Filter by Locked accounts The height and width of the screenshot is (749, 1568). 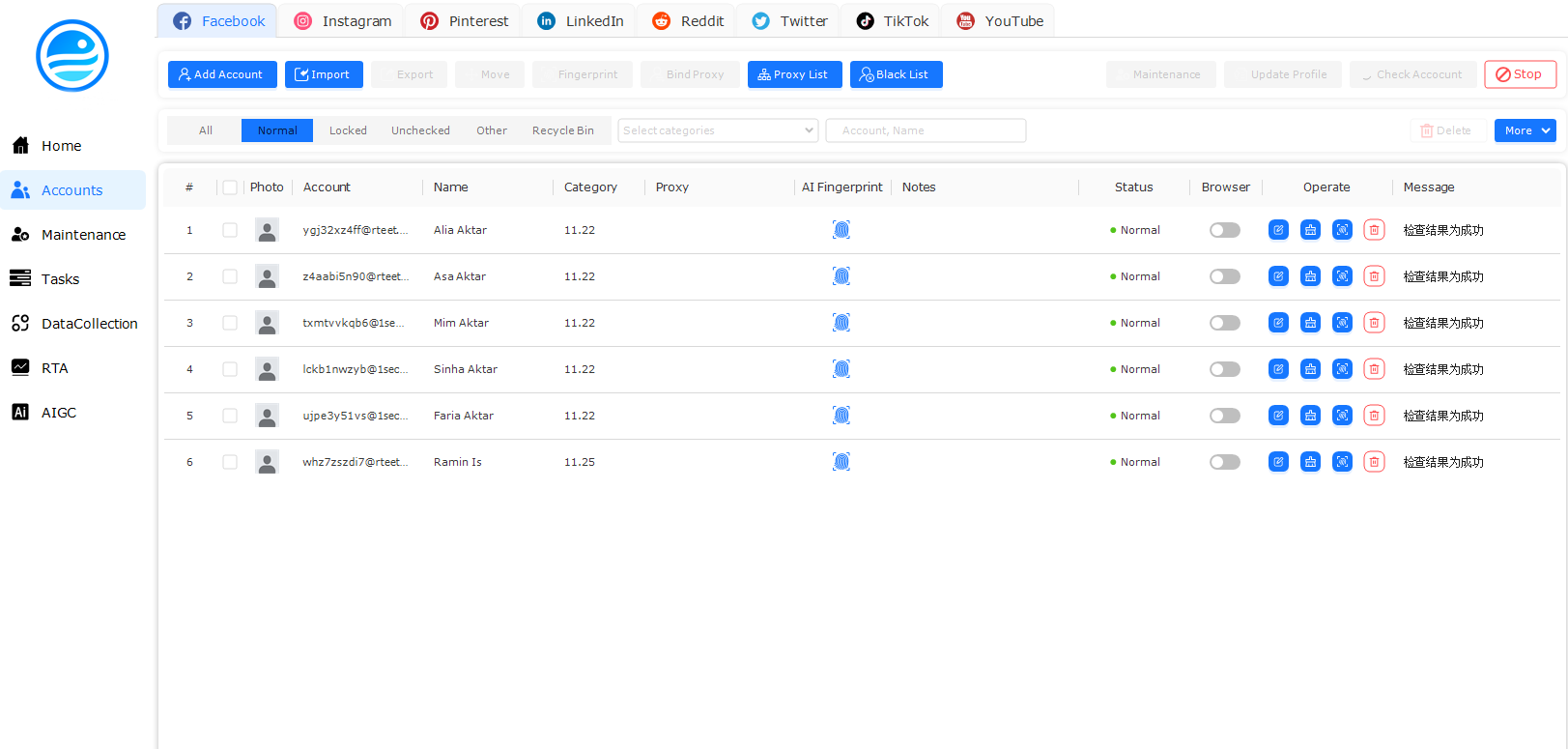click(348, 130)
